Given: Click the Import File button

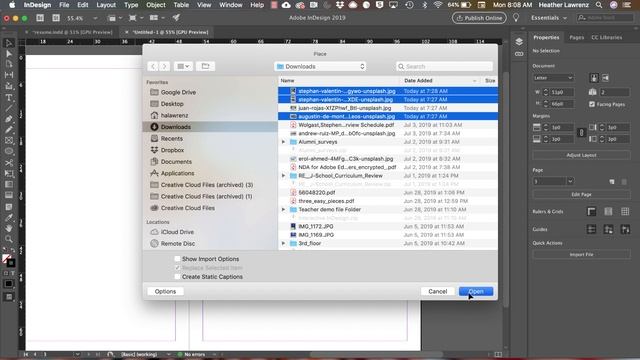Looking at the screenshot, I should 581,255.
